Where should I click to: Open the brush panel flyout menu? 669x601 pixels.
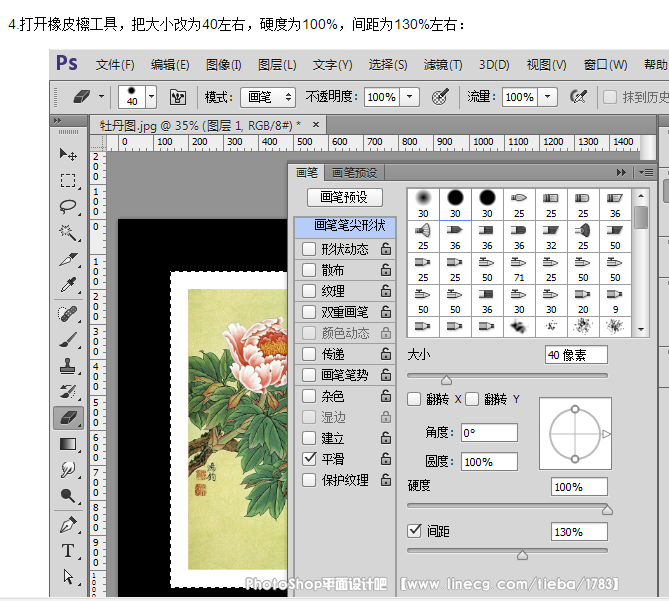tap(646, 172)
